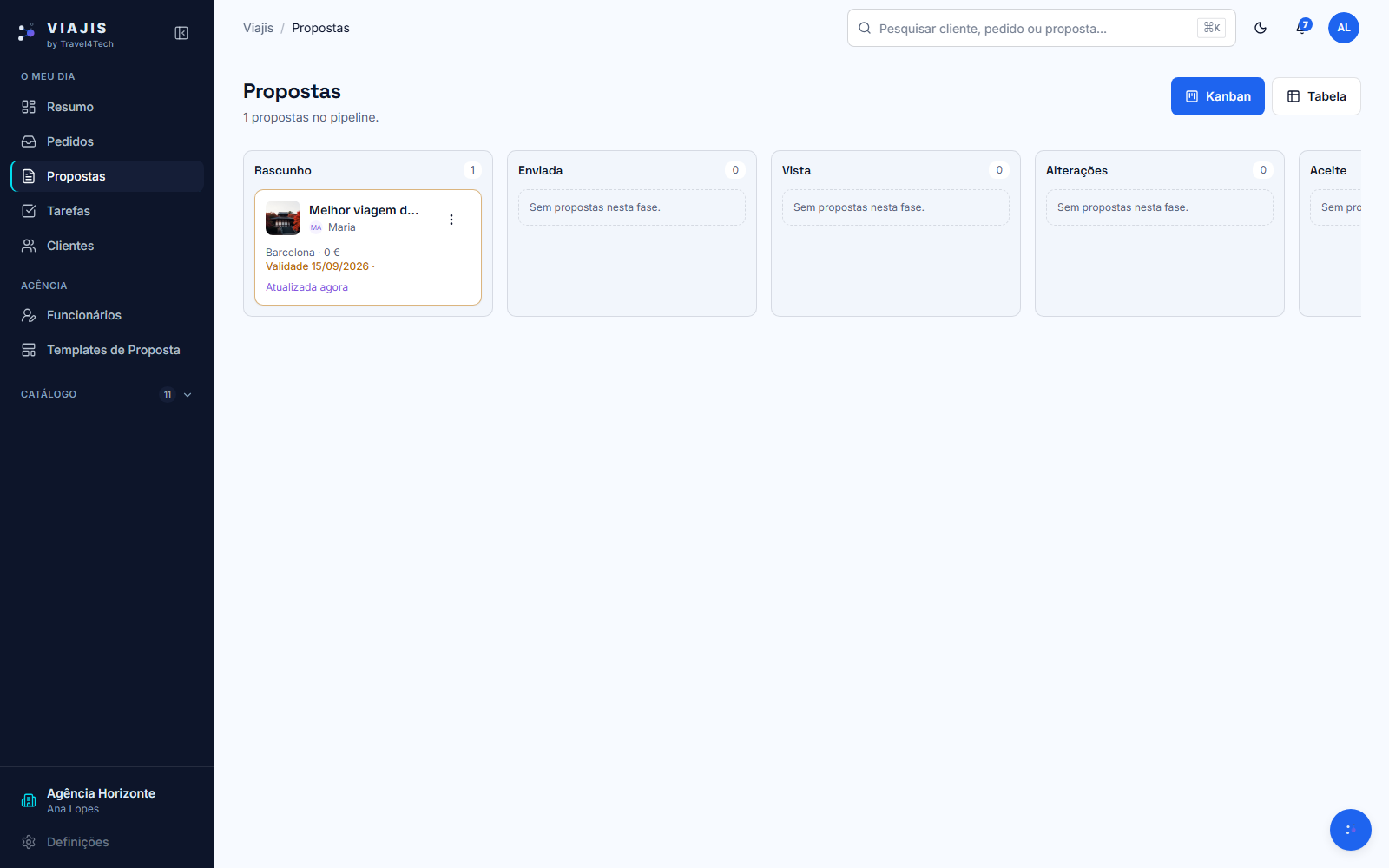The image size is (1389, 868).
Task: Open Resumo dashboard
Action: (108, 107)
